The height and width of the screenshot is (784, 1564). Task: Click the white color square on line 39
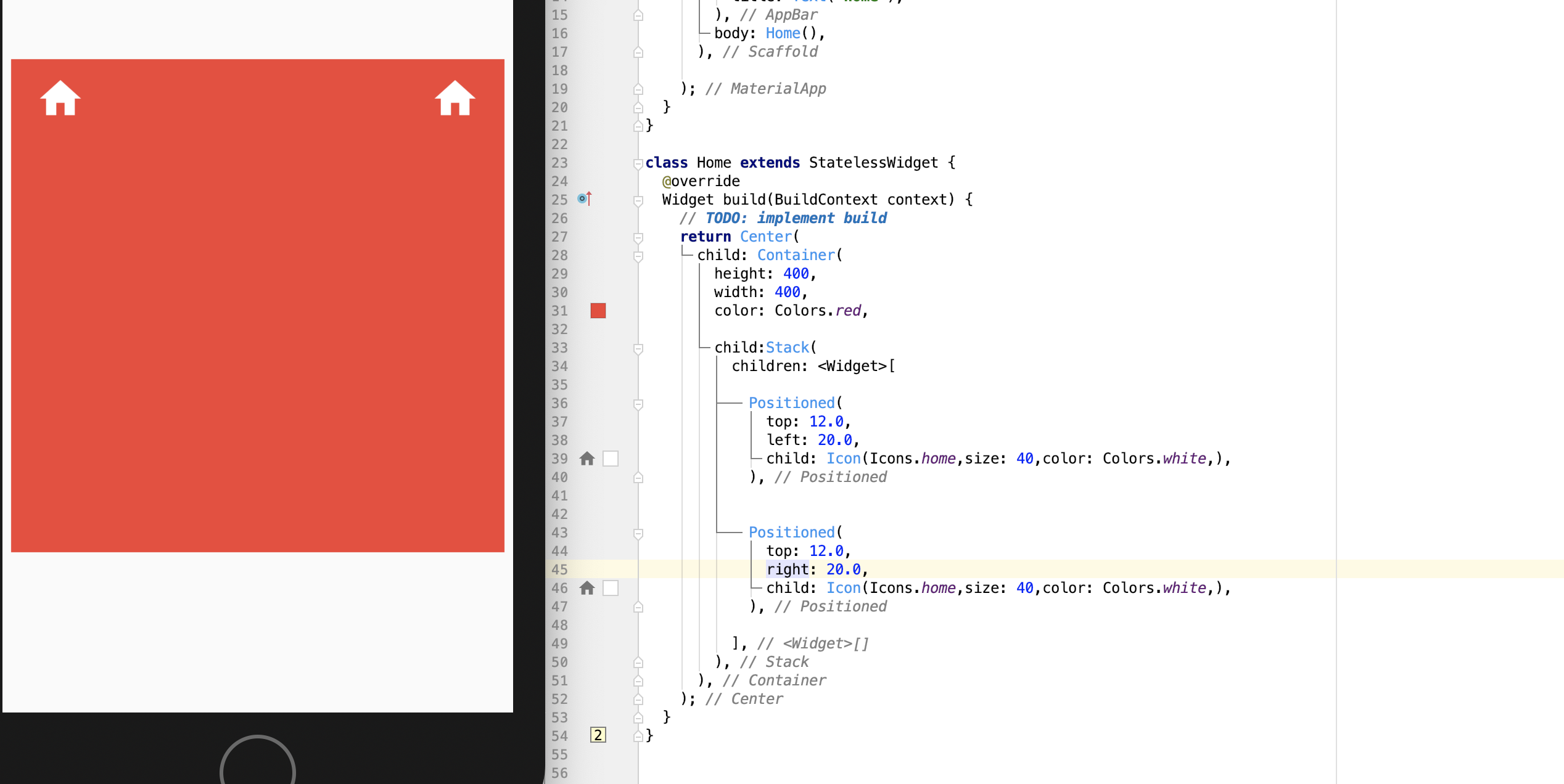pyautogui.click(x=611, y=459)
